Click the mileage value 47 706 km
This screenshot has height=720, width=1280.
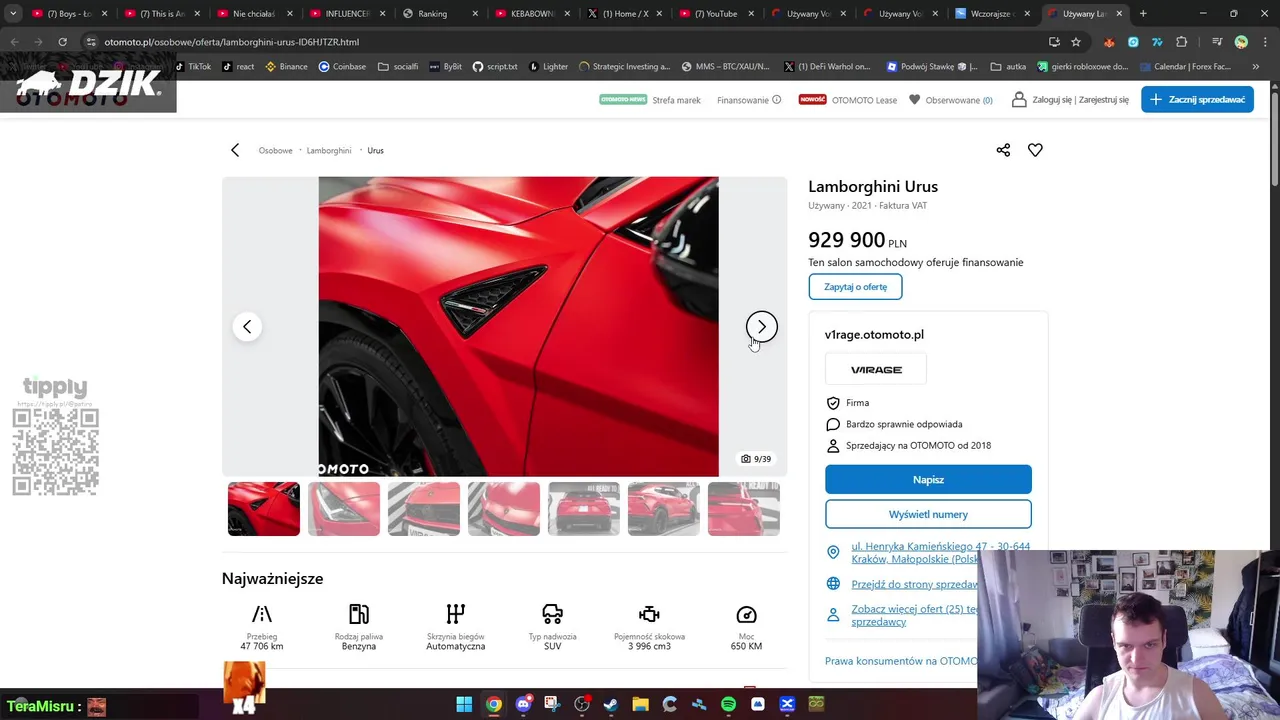(x=262, y=646)
